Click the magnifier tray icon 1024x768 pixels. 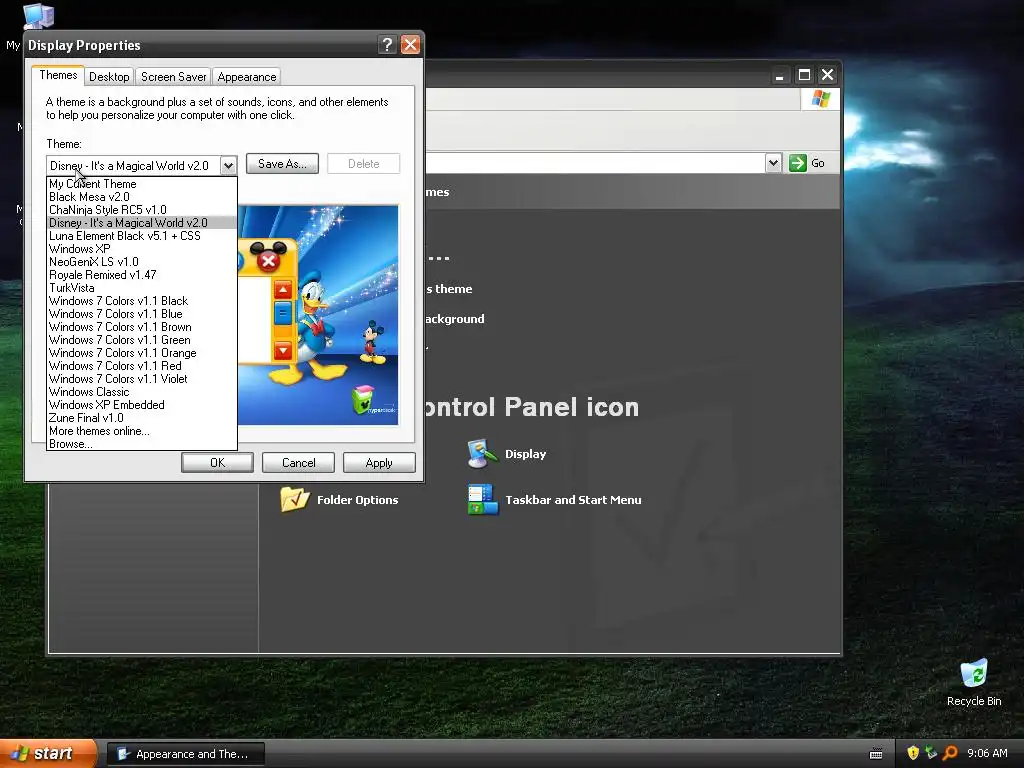951,753
